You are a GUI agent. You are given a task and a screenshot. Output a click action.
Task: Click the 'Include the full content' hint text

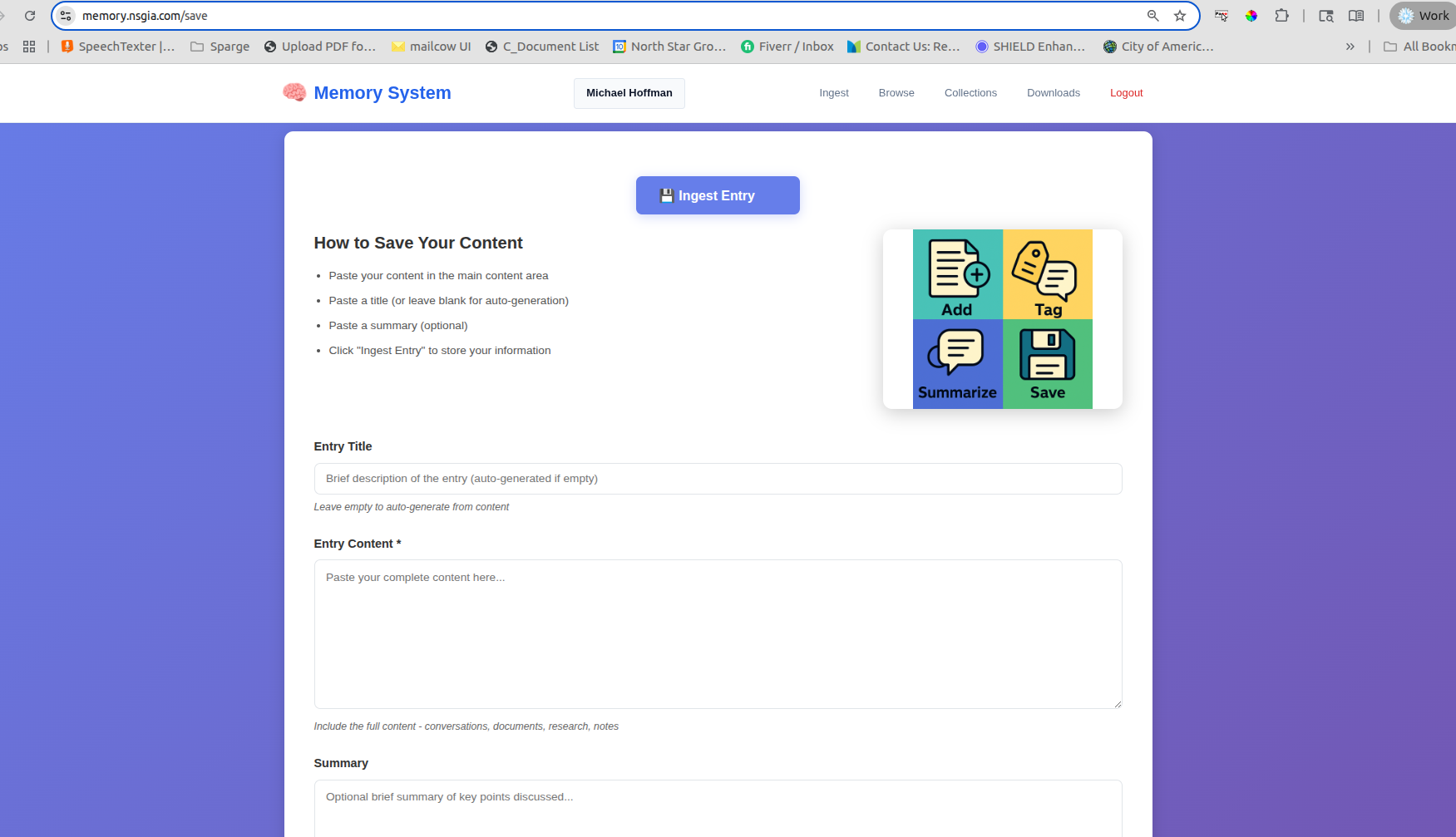point(466,726)
